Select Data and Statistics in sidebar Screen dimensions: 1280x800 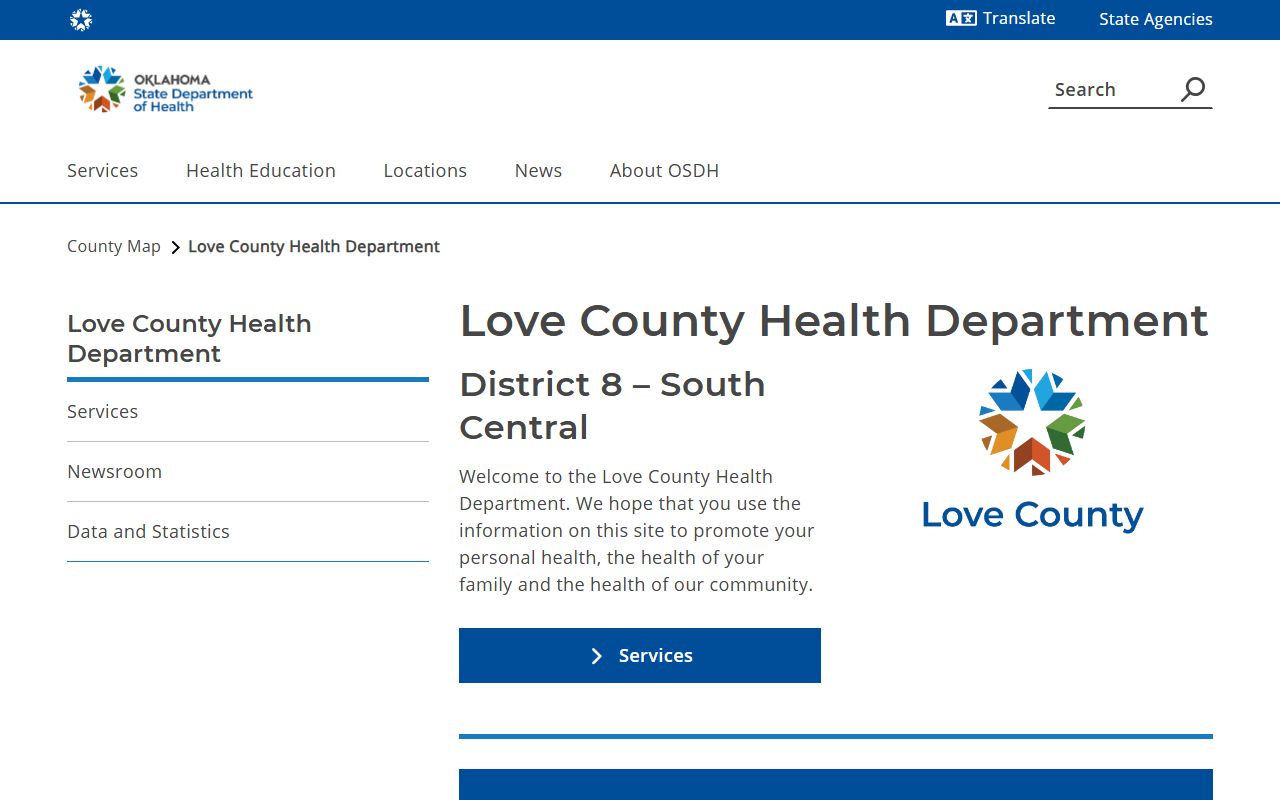click(248, 531)
